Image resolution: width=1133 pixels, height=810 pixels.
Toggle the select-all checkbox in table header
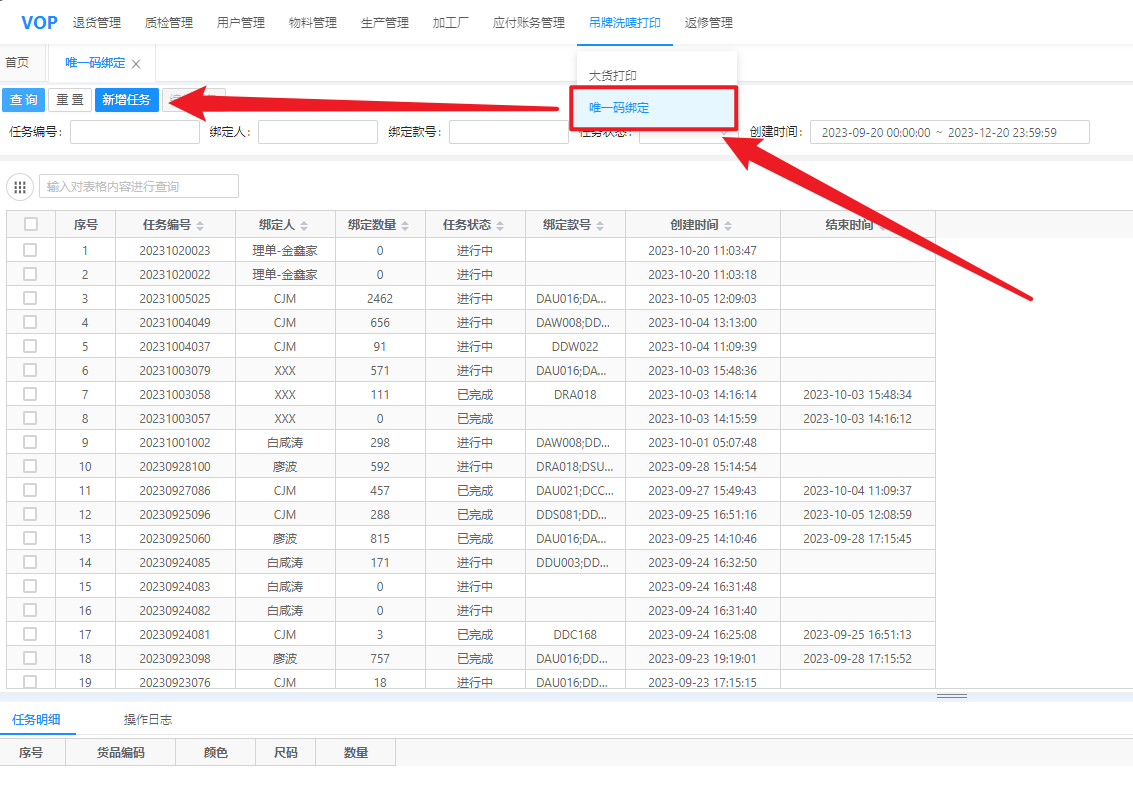tap(31, 225)
